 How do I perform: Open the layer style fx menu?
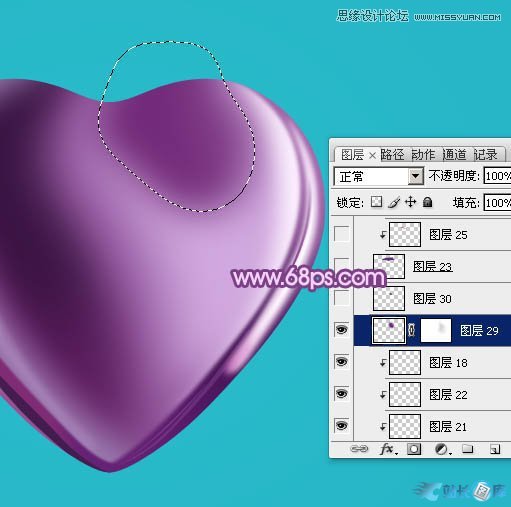[x=388, y=449]
